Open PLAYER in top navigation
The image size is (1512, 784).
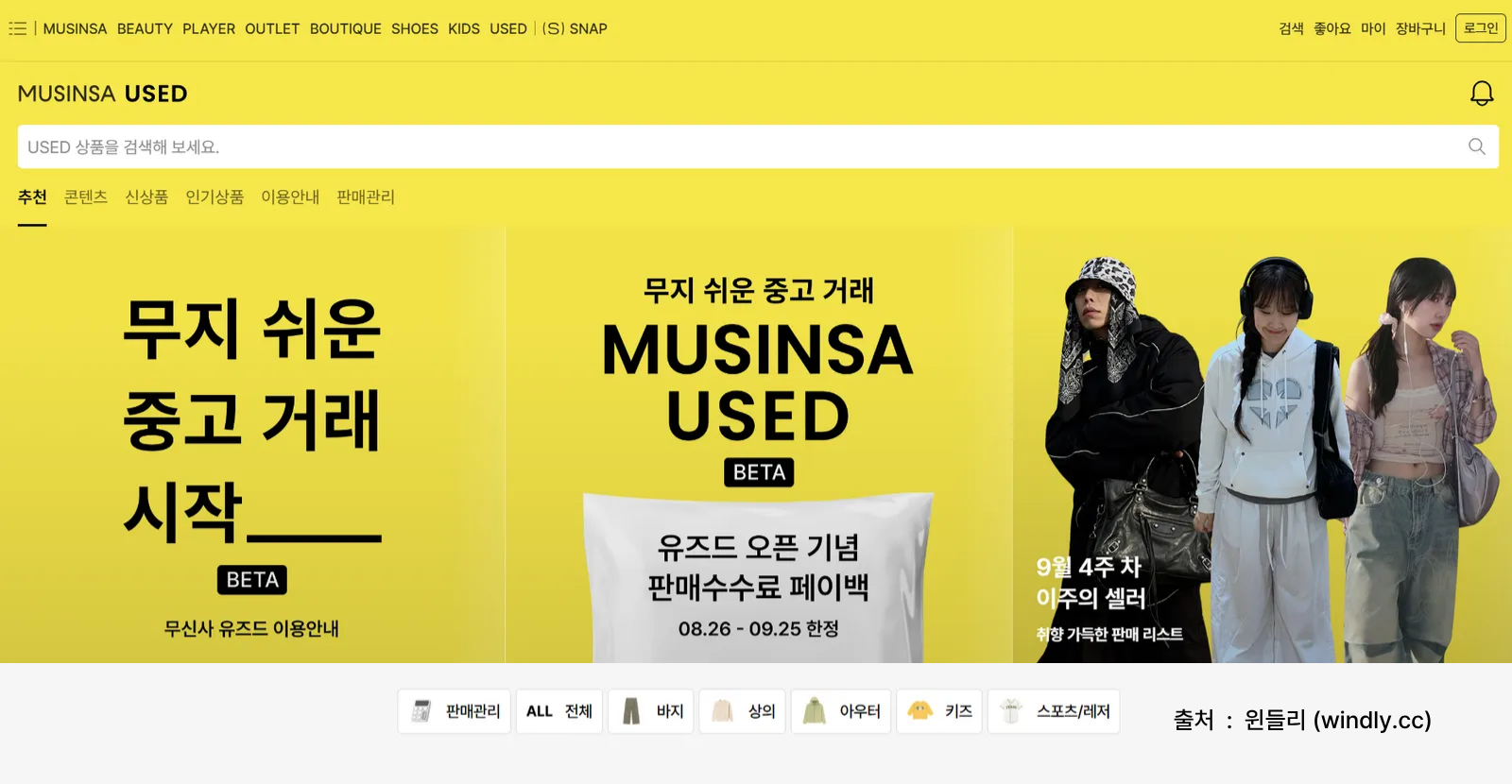click(209, 28)
